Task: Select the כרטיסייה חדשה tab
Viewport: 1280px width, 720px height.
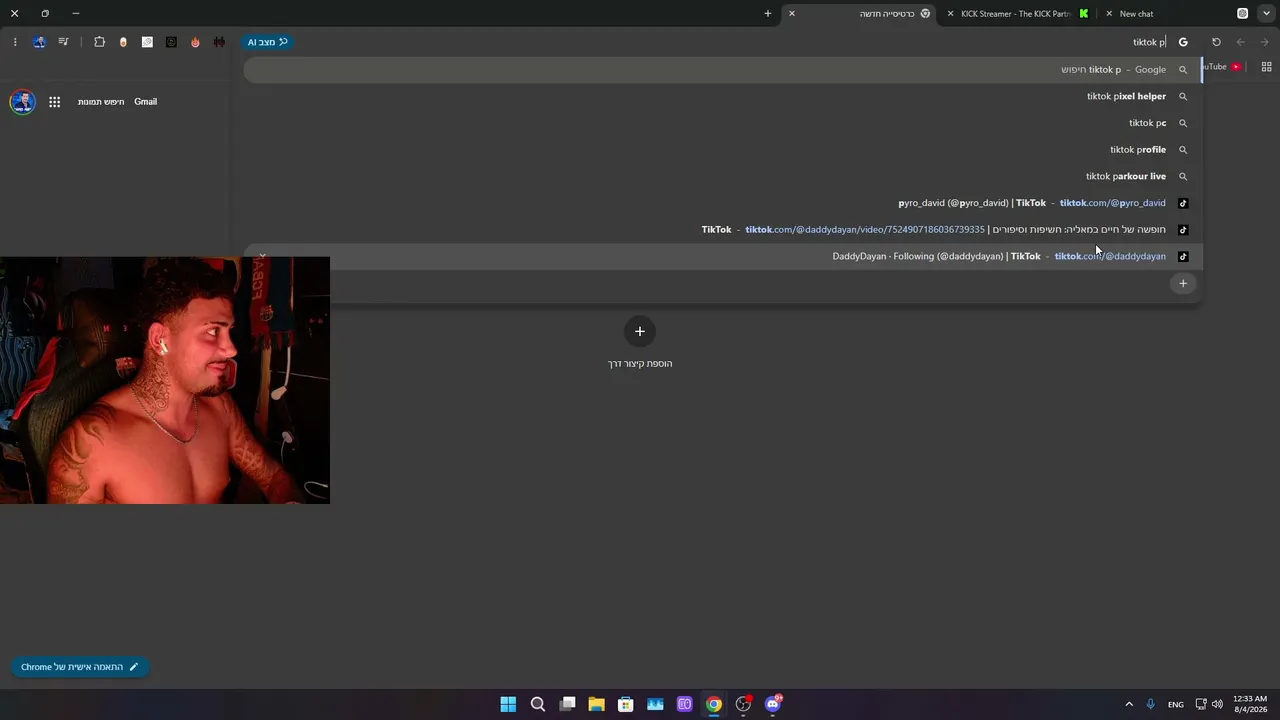Action: [860, 14]
